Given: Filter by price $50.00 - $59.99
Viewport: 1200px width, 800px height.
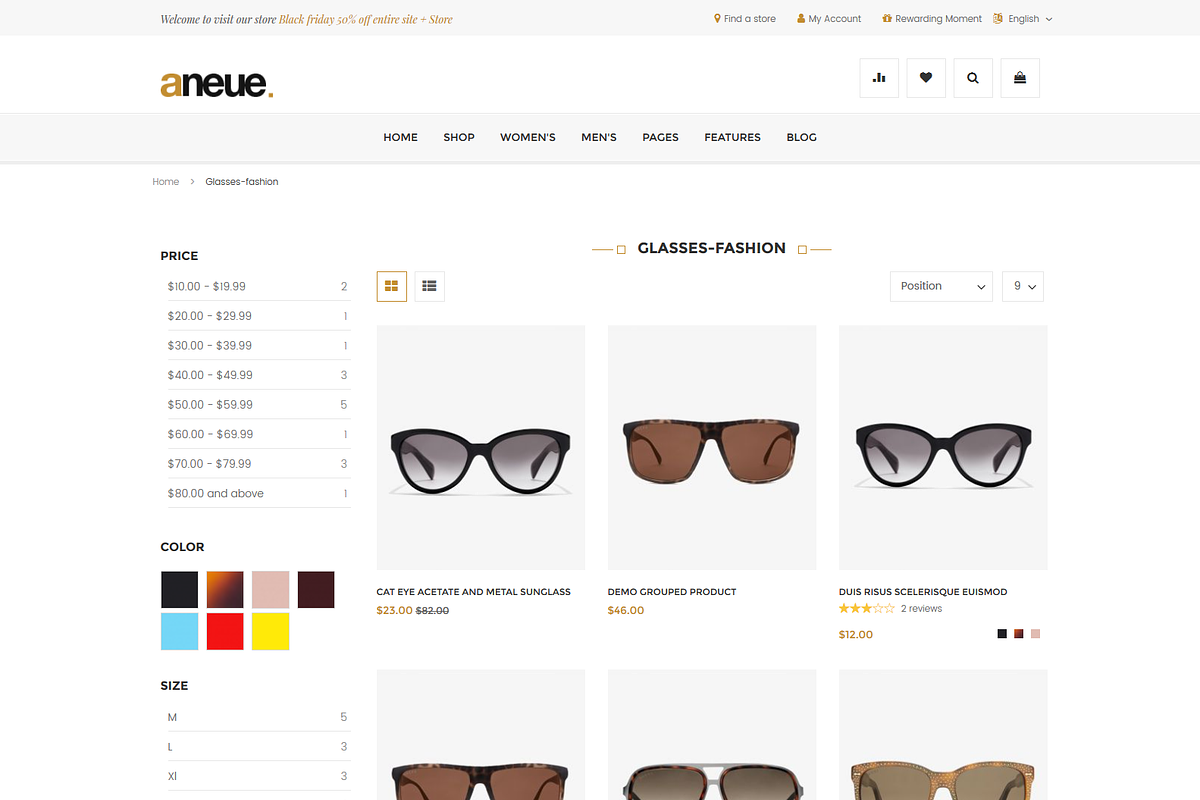Looking at the screenshot, I should (x=210, y=405).
